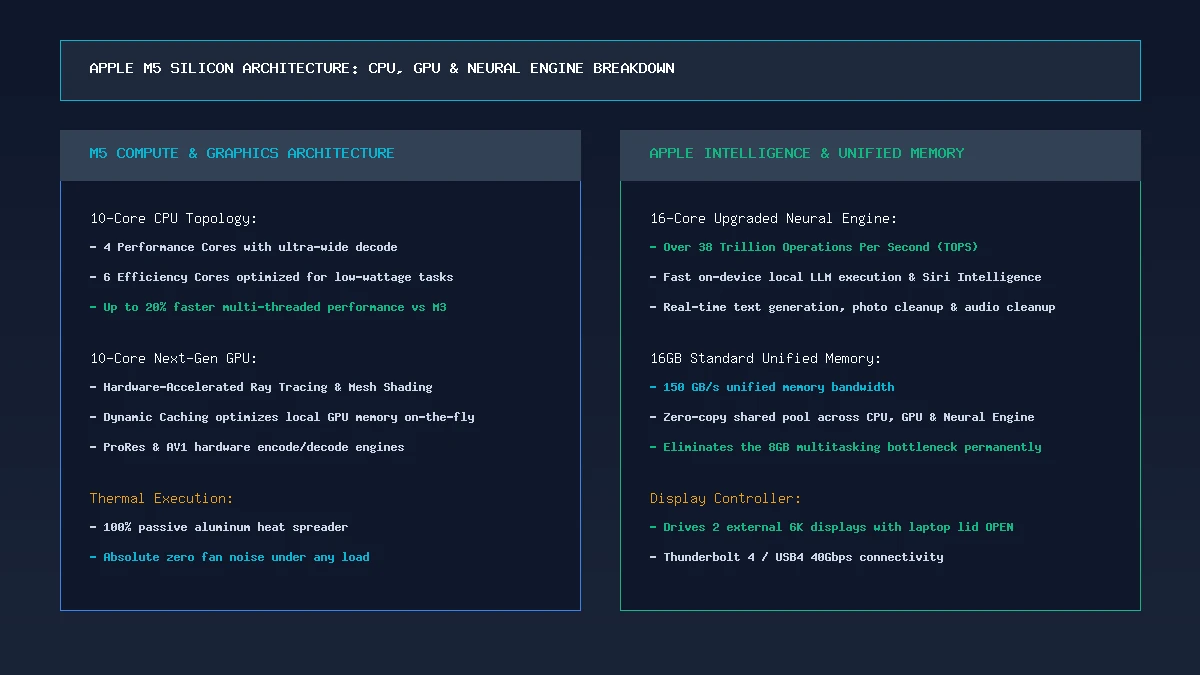The height and width of the screenshot is (675, 1200).
Task: Click '100% passive aluminum heat spreader' line
Action: click(x=219, y=527)
